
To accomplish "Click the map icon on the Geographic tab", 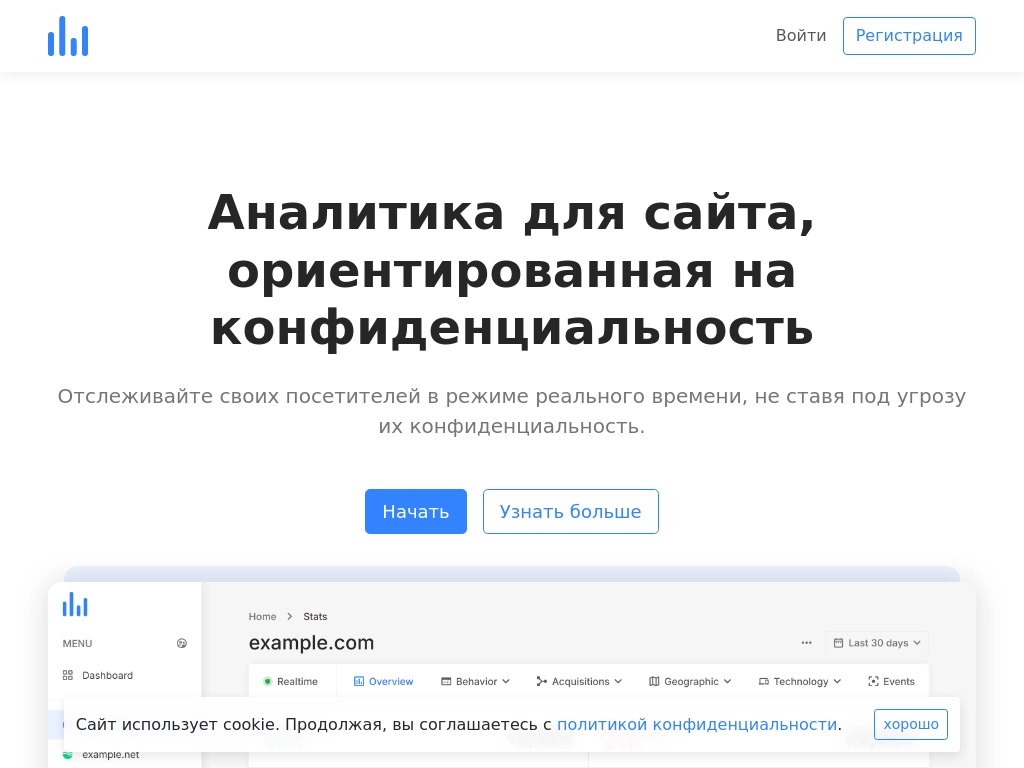I will point(655,681).
